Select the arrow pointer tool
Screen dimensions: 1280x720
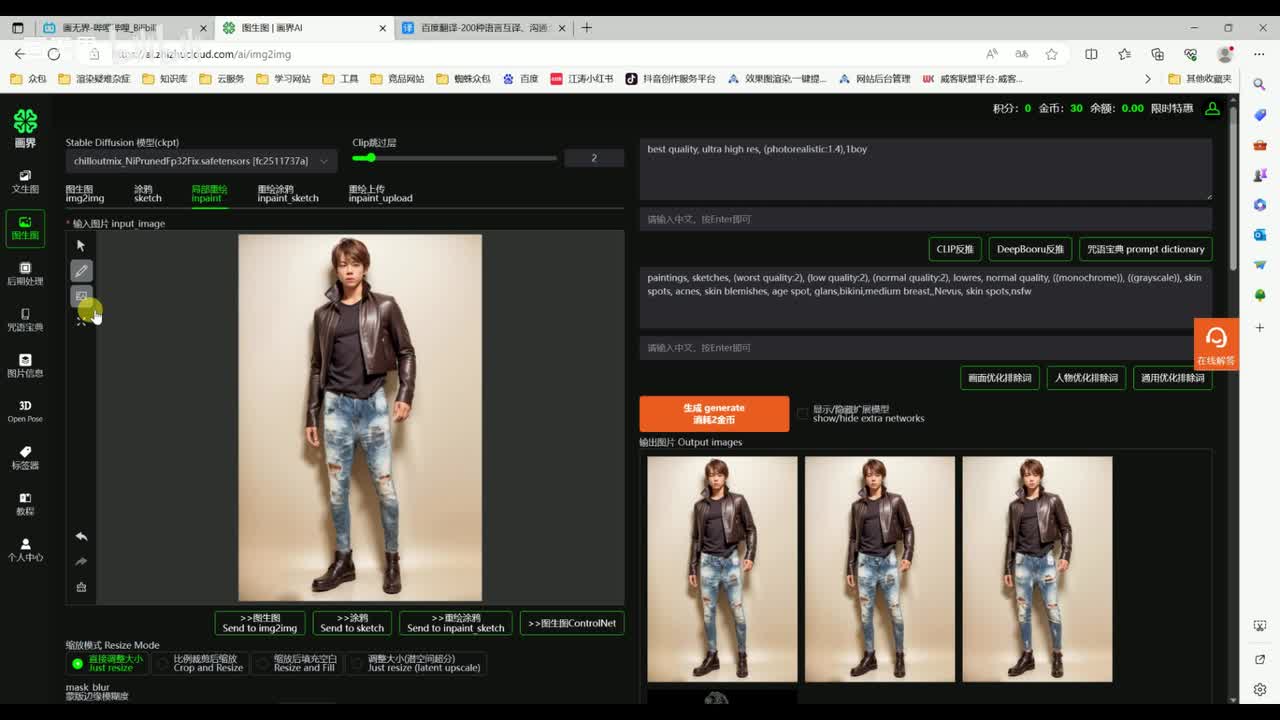point(81,245)
